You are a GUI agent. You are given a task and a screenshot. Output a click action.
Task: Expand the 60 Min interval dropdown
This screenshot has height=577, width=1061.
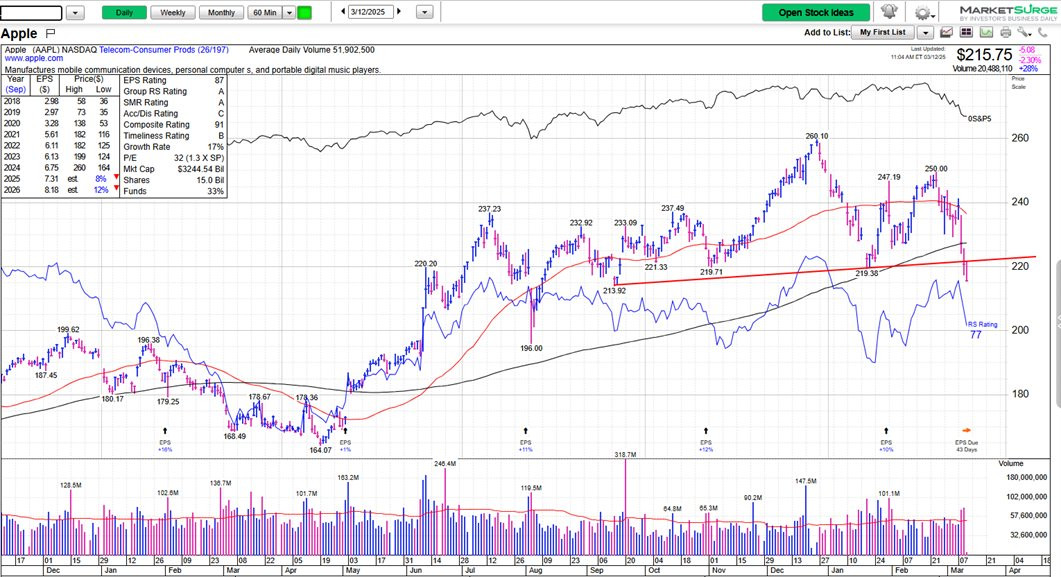click(289, 12)
